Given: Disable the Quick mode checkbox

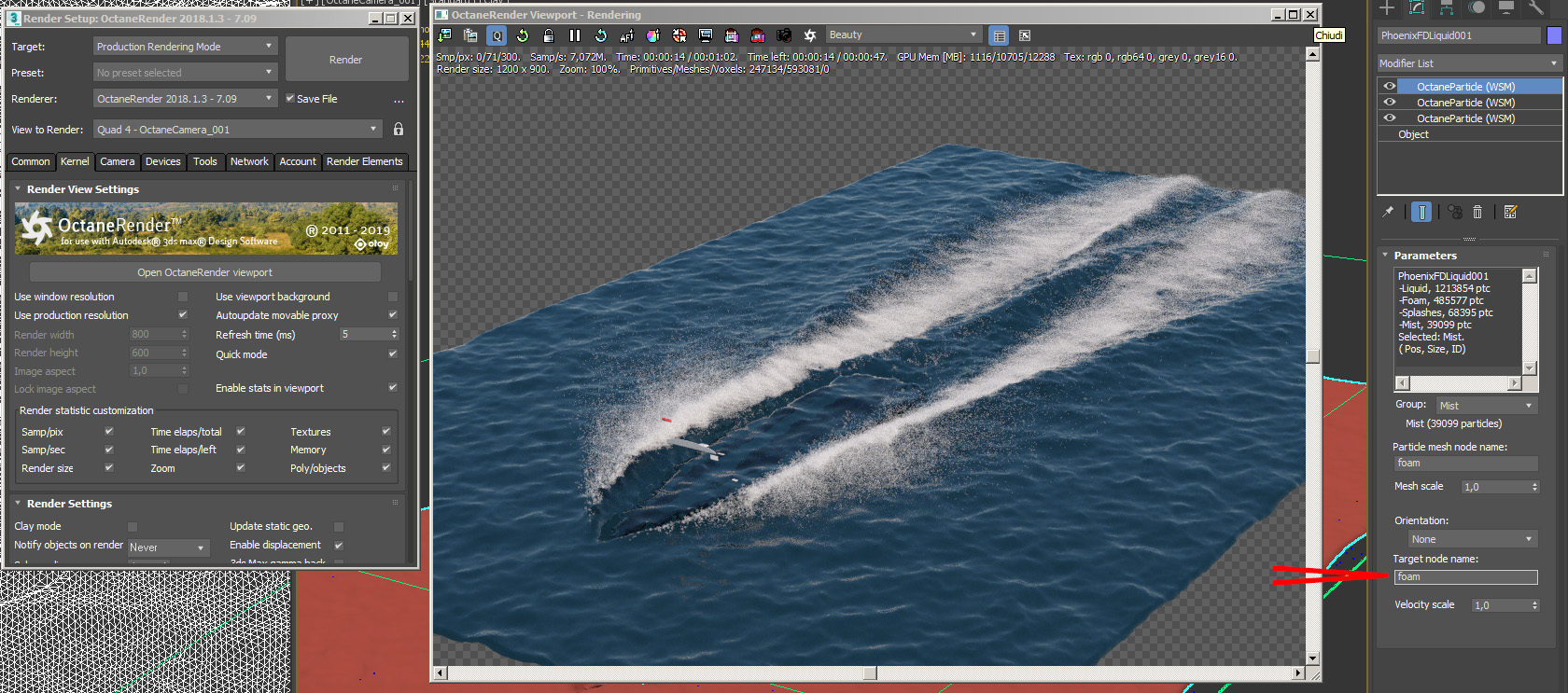Looking at the screenshot, I should (392, 354).
